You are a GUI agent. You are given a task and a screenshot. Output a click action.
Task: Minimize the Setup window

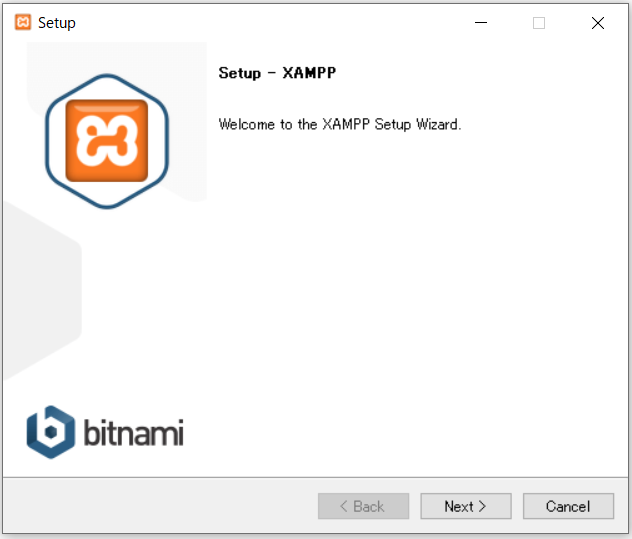[x=481, y=23]
